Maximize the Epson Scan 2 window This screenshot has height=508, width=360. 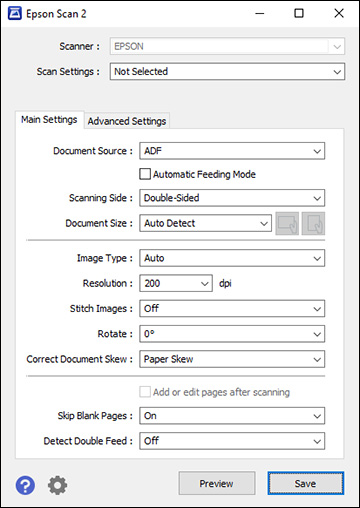pos(299,14)
